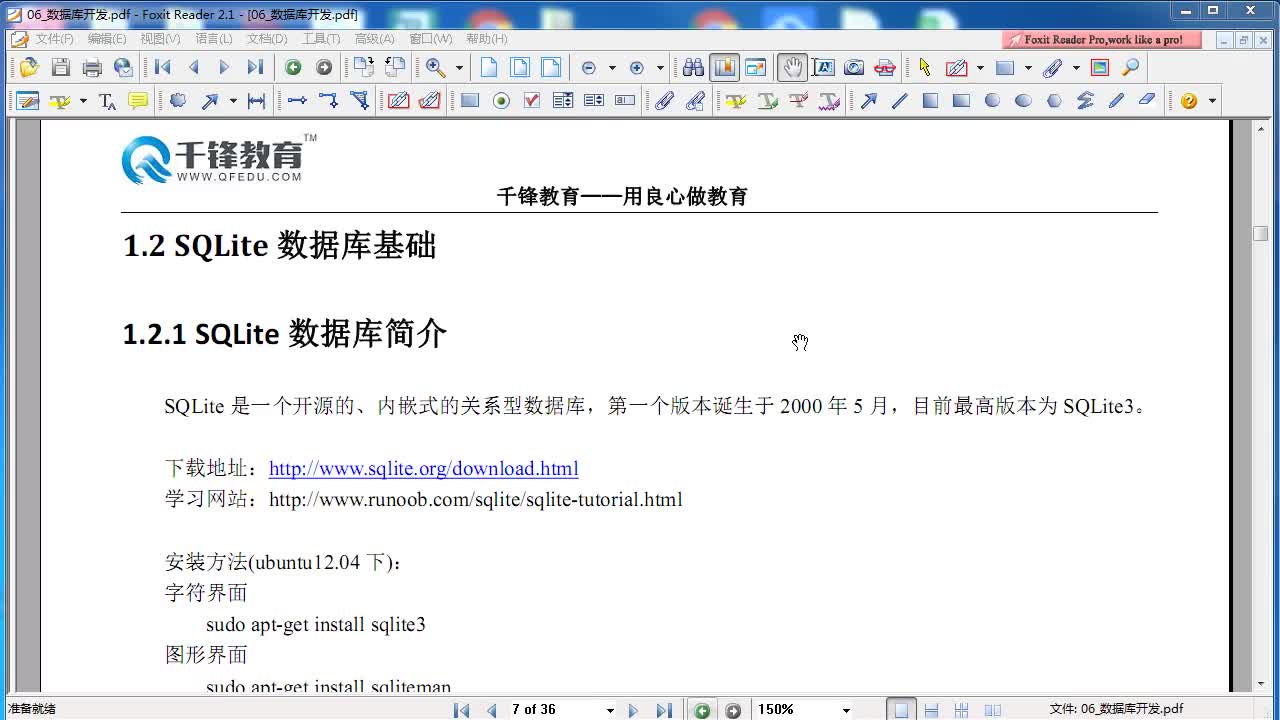The width and height of the screenshot is (1280, 720).
Task: Toggle Fit Page view in toolbar
Action: (520, 68)
